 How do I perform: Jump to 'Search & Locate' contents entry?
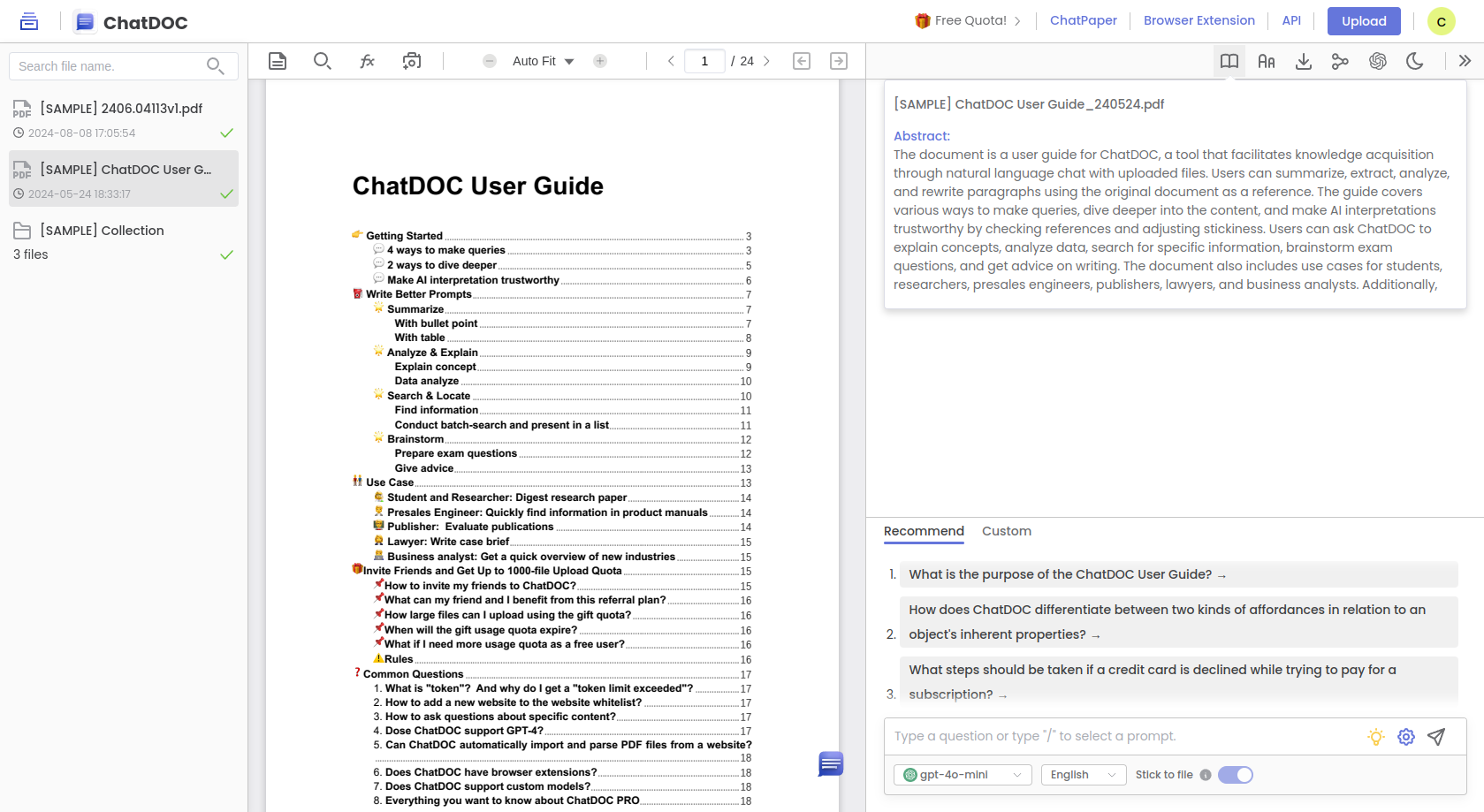point(429,396)
